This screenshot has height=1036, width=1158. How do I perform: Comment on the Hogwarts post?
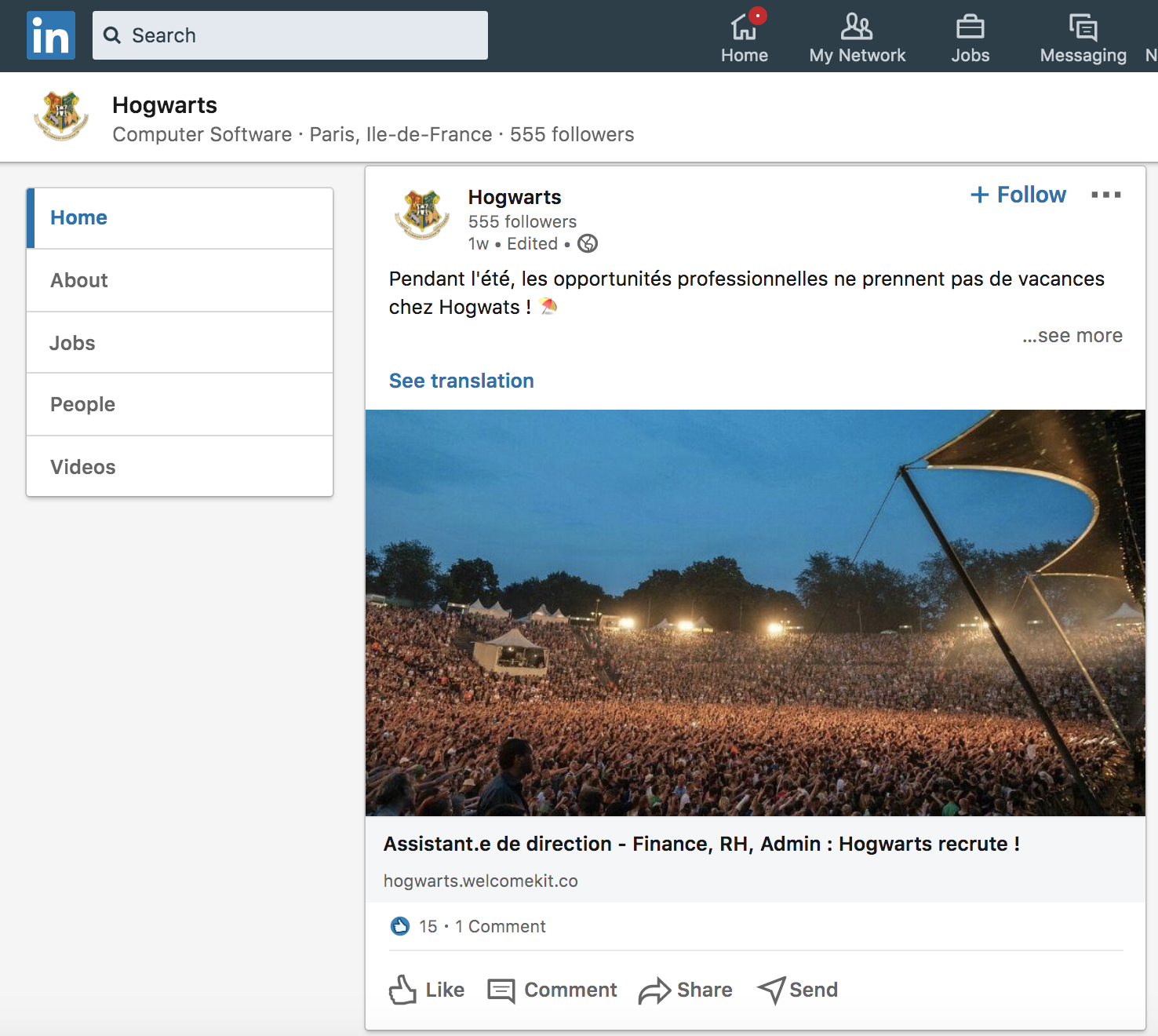[552, 990]
